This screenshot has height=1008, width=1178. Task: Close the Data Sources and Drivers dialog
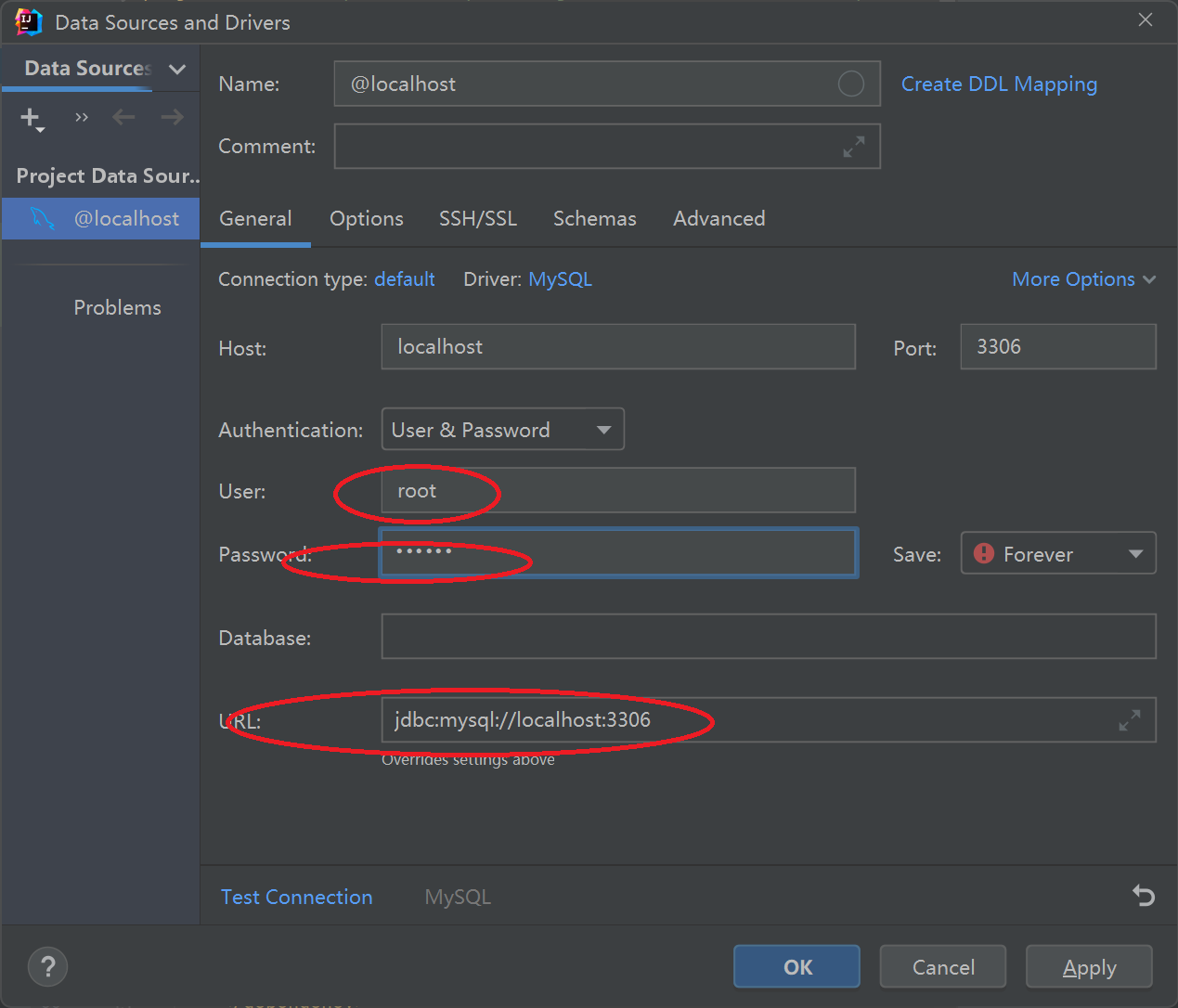[x=1146, y=19]
